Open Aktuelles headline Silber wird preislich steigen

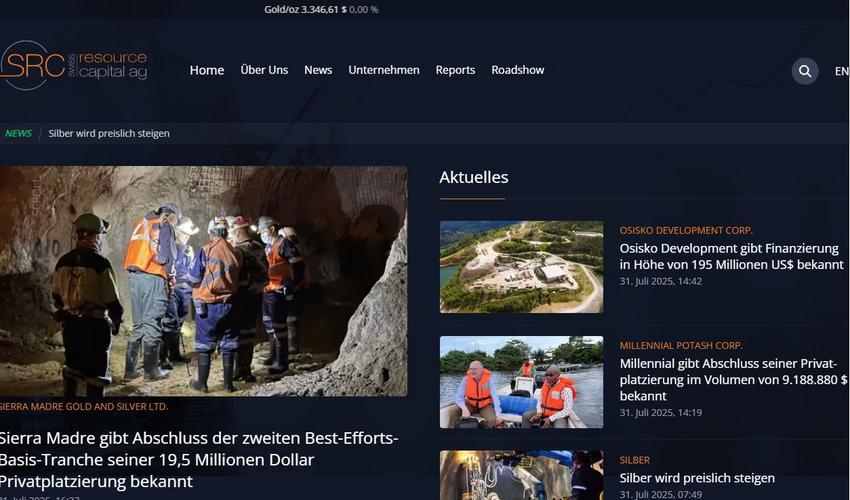(697, 478)
